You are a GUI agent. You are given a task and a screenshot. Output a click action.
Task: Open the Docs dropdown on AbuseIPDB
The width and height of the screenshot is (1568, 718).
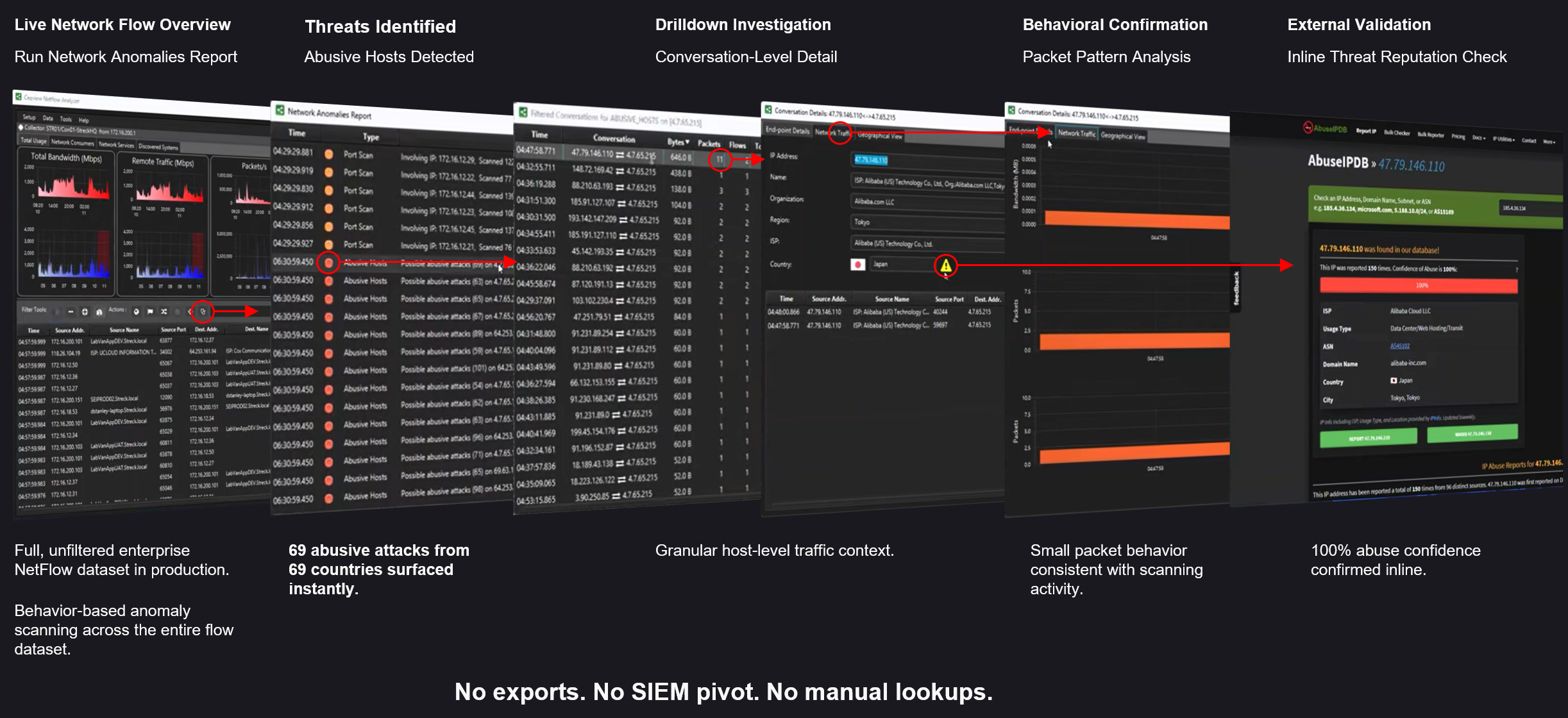tap(1478, 137)
